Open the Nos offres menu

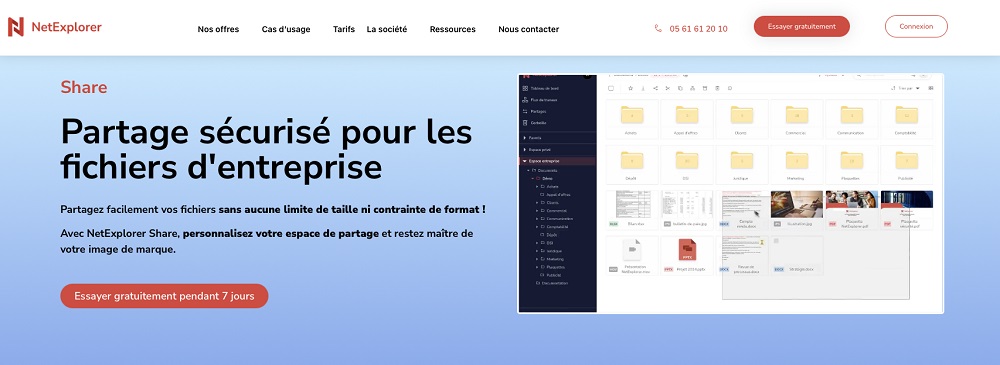tap(218, 29)
